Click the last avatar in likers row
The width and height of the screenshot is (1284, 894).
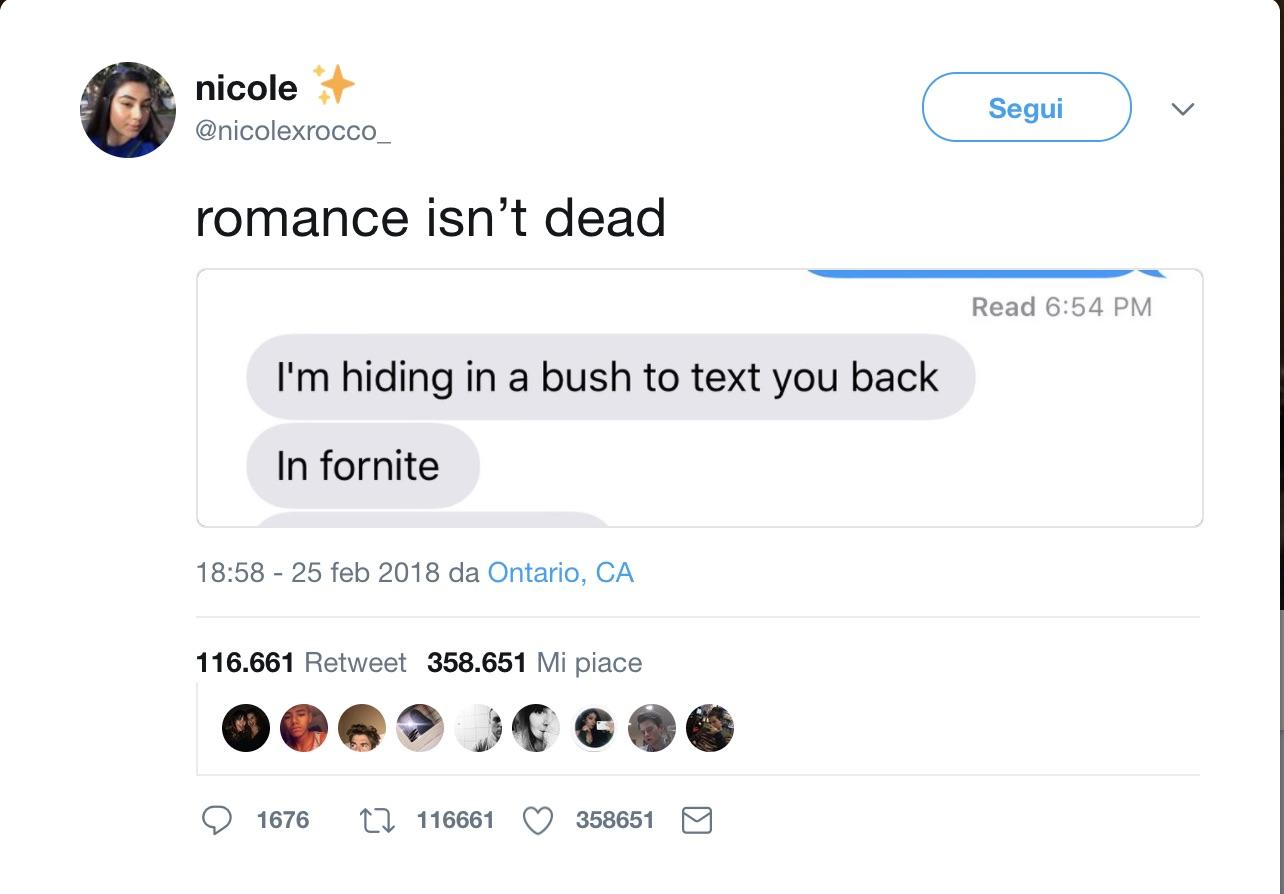point(710,728)
